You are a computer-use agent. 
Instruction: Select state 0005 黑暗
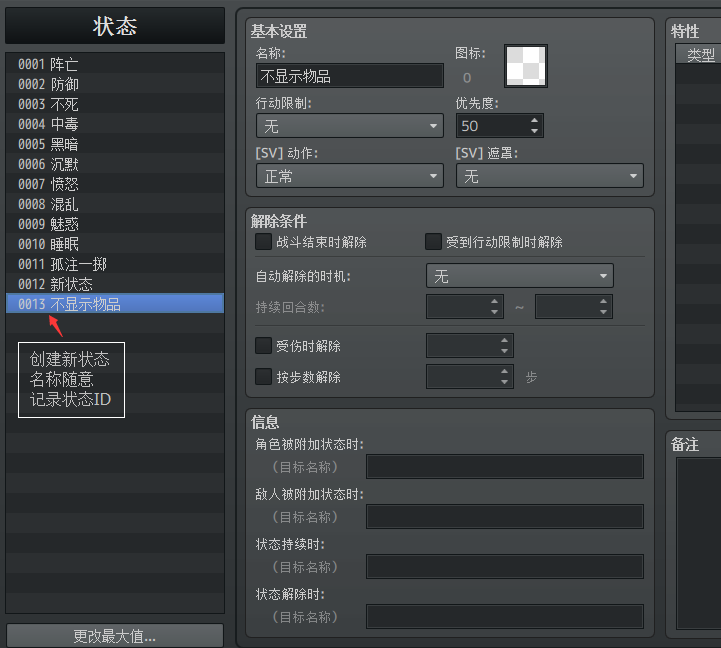click(115, 144)
